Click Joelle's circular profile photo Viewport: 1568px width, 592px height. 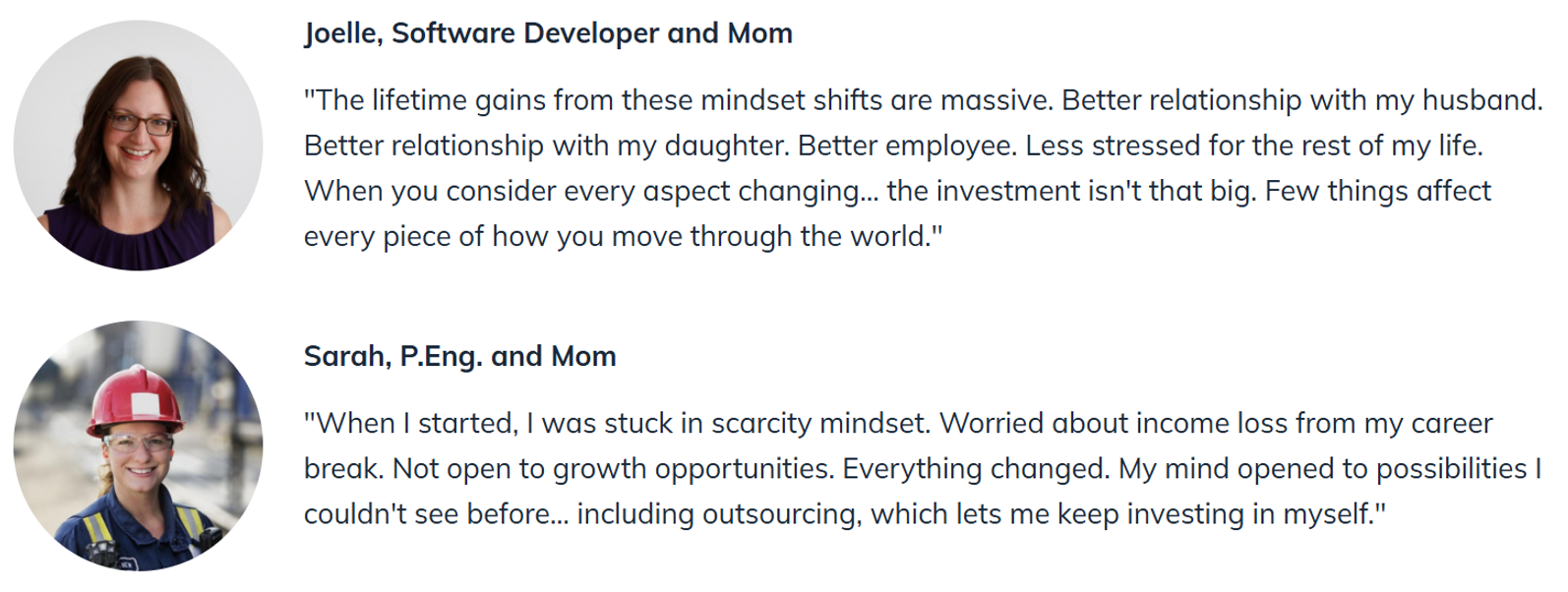click(138, 146)
